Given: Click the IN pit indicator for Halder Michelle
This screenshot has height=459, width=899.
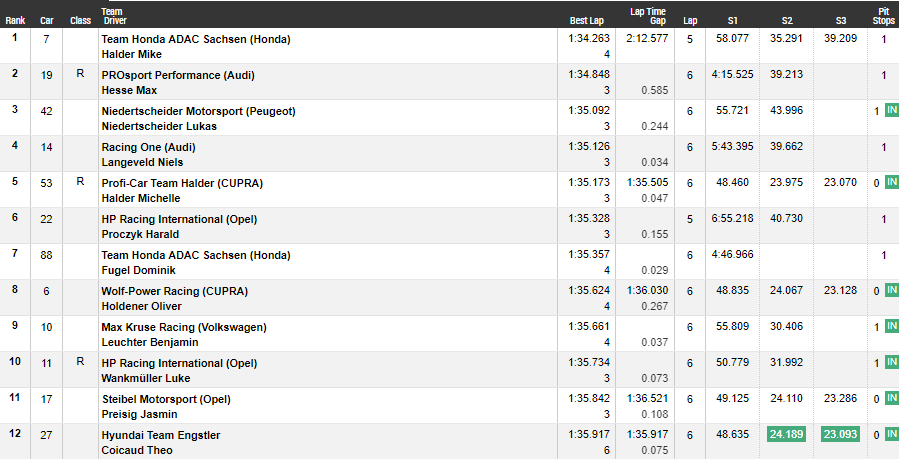Looking at the screenshot, I should click(x=892, y=182).
